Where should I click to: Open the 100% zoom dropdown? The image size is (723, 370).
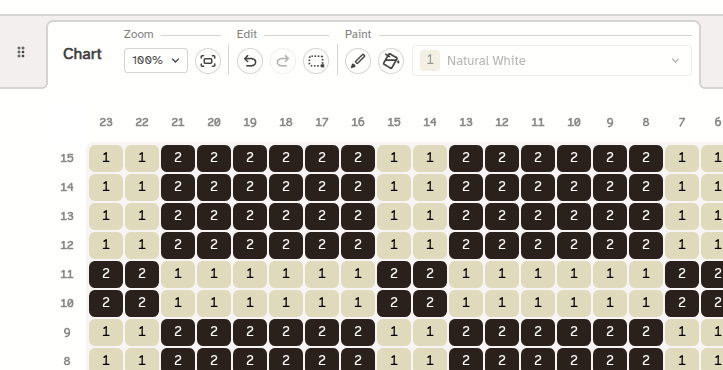(156, 60)
